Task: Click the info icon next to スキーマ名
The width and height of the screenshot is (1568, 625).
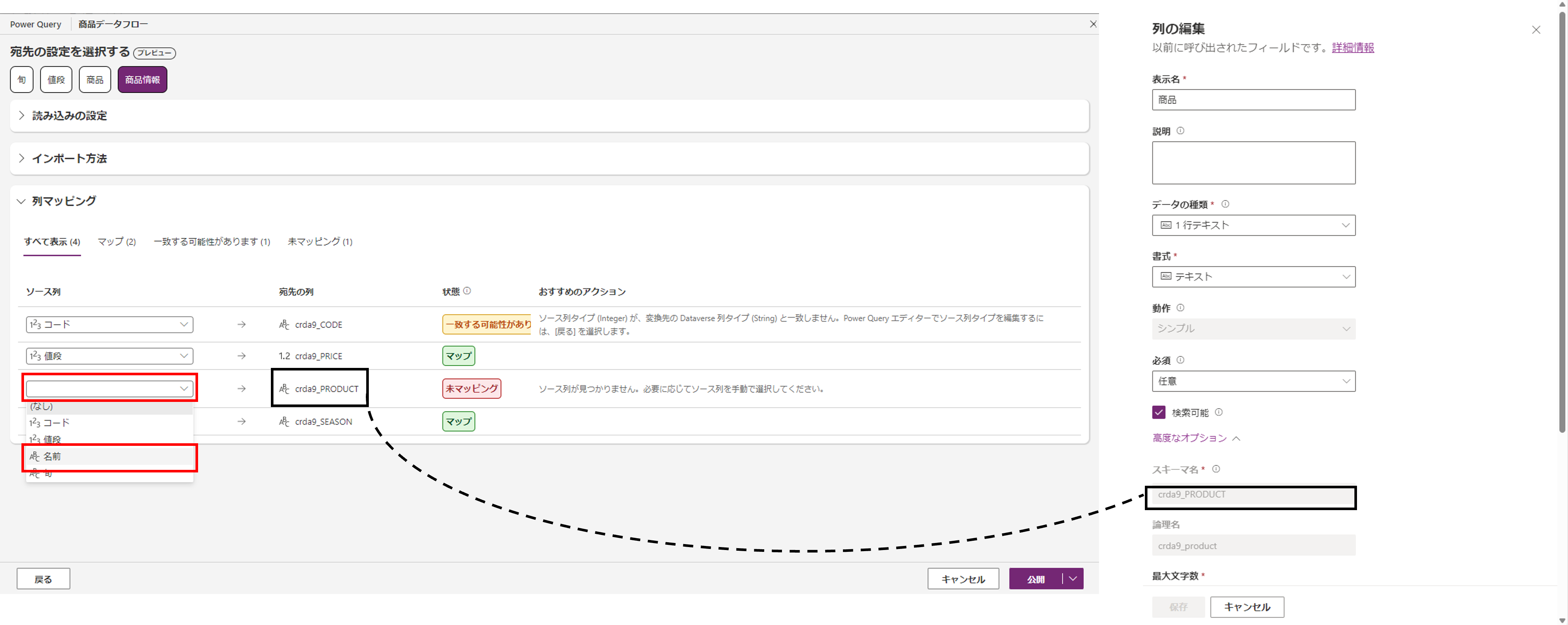Action: point(1217,470)
